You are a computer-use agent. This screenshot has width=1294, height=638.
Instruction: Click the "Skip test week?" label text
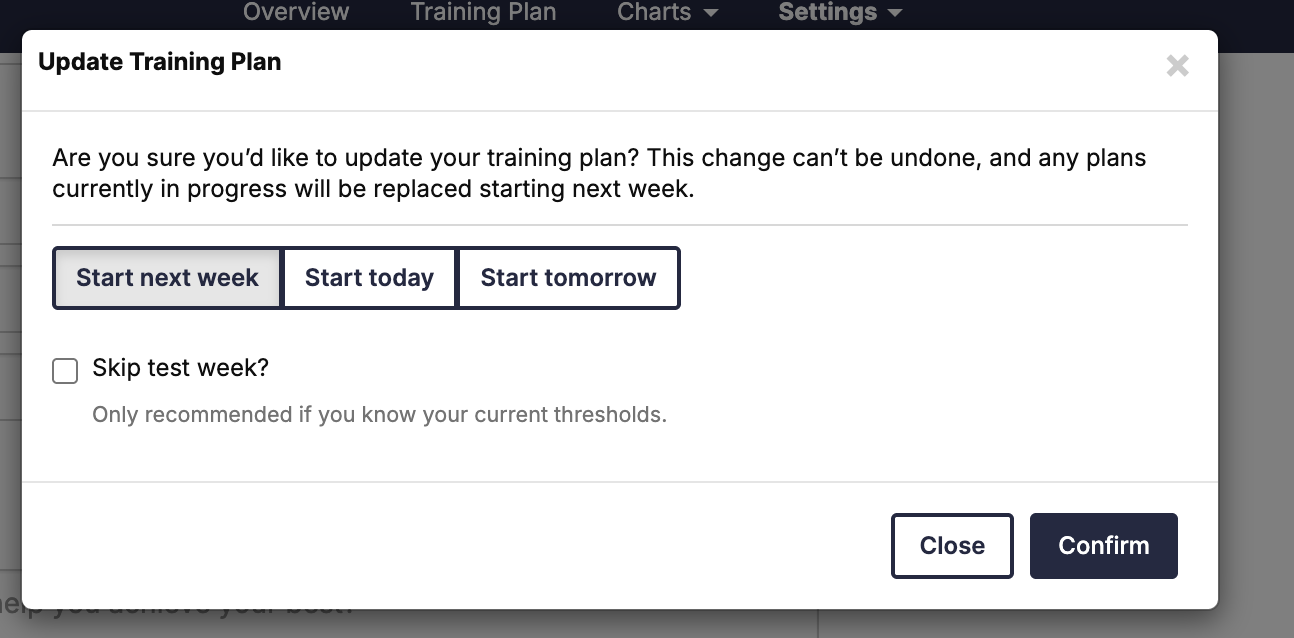180,367
